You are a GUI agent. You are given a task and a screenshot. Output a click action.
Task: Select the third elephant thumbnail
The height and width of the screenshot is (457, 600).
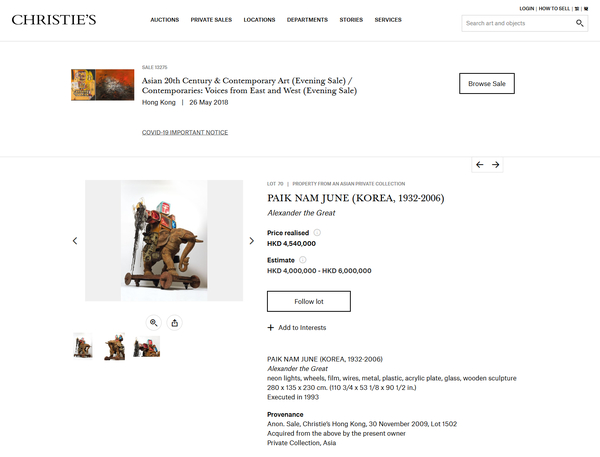(147, 346)
